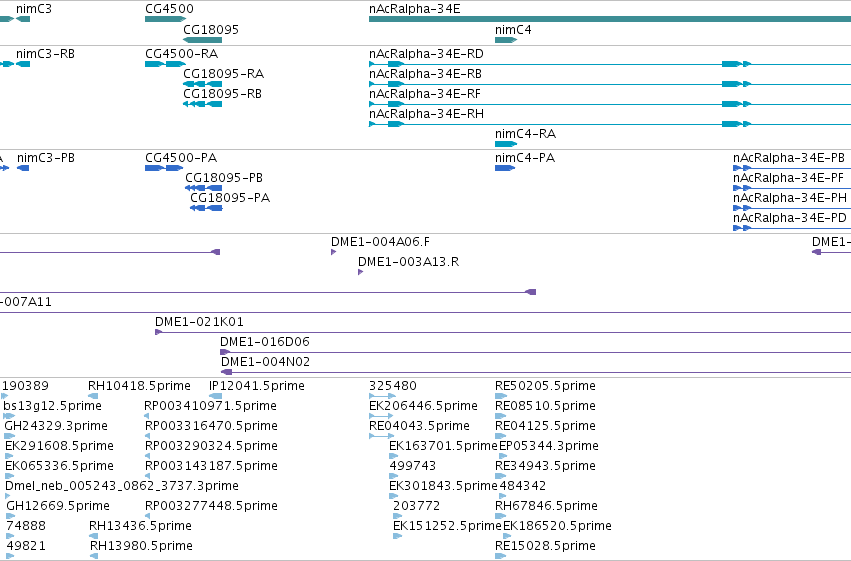This screenshot has height=561, width=851.
Task: Select the nAcRalpha-34E-PD protein label
Action: pyautogui.click(x=790, y=218)
